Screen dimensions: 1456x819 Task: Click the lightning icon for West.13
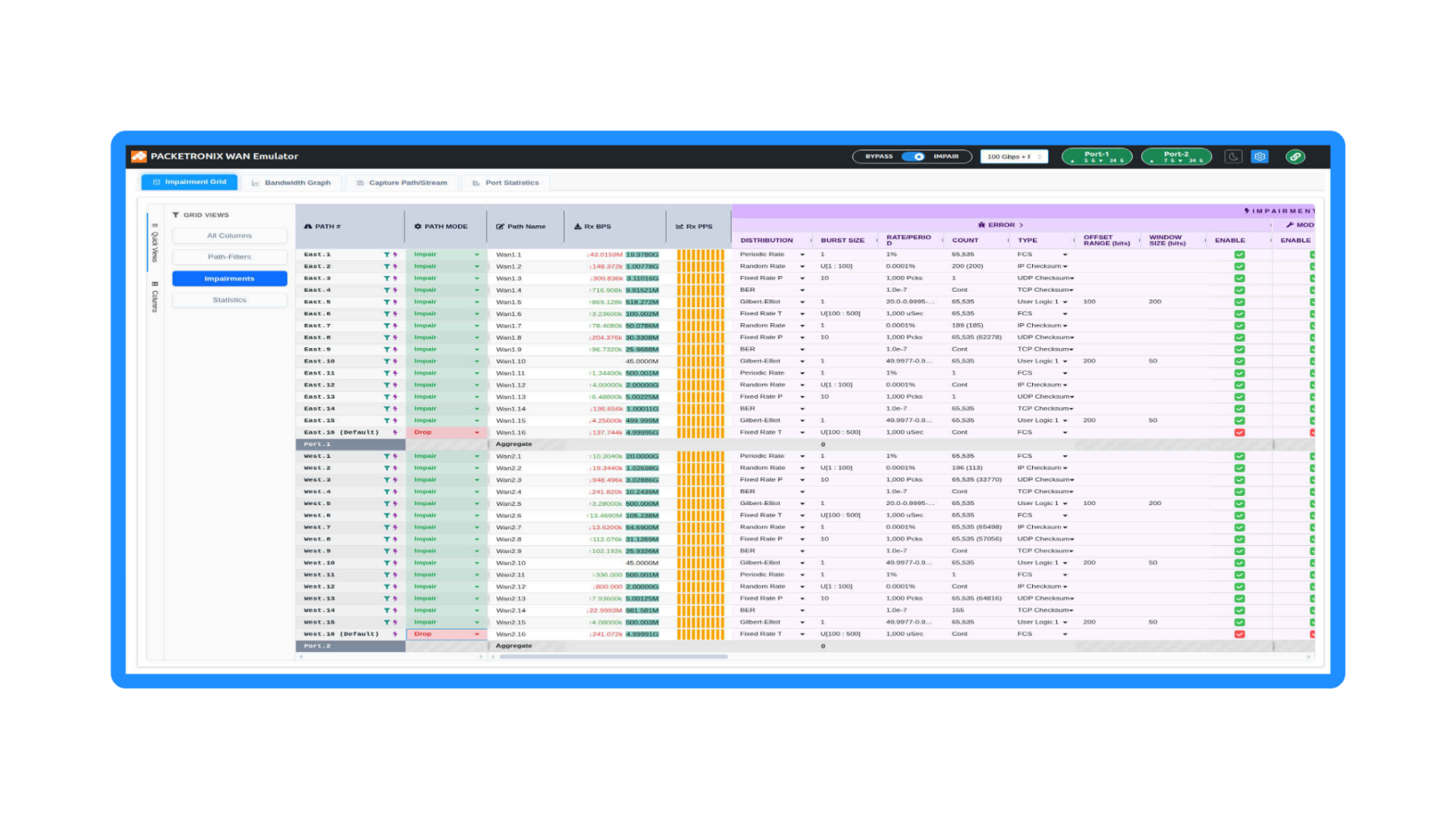395,598
